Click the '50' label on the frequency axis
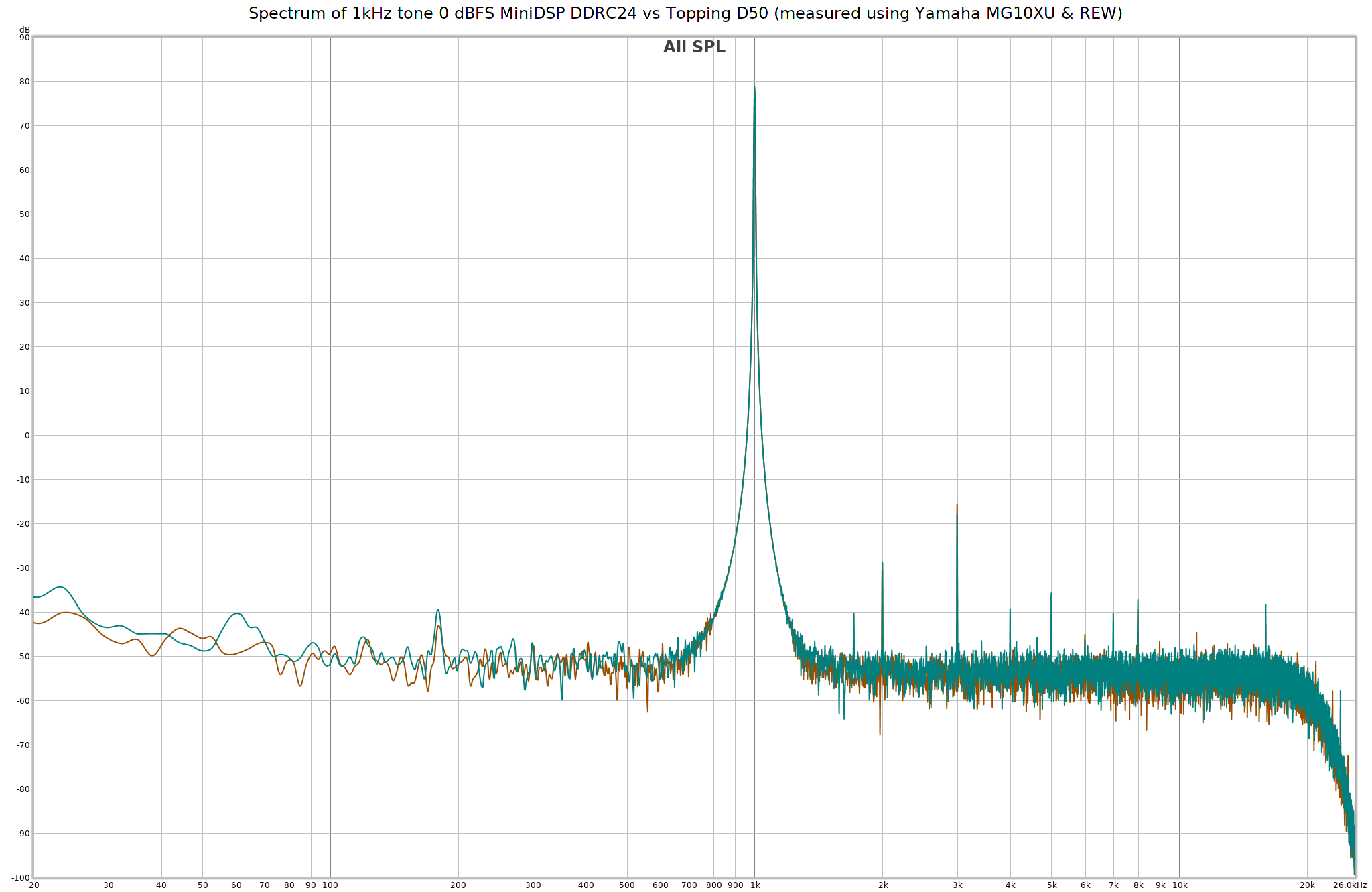Screen dimensions: 1372x892 click(x=203, y=885)
